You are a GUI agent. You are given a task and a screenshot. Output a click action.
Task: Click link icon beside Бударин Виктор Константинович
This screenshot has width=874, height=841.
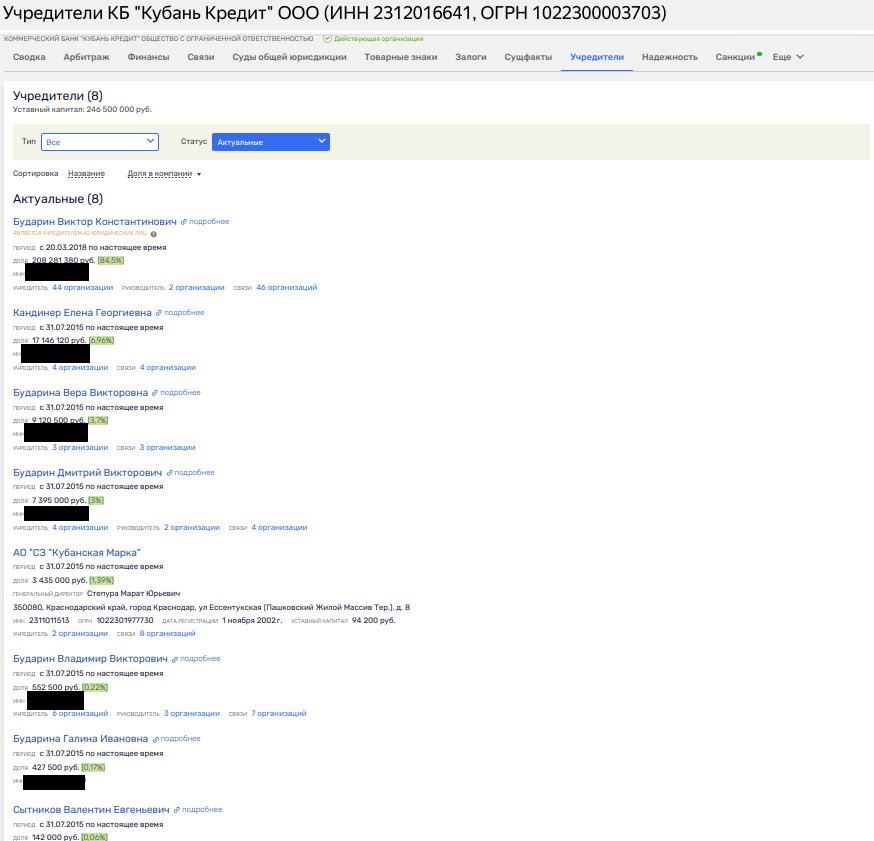pos(184,222)
